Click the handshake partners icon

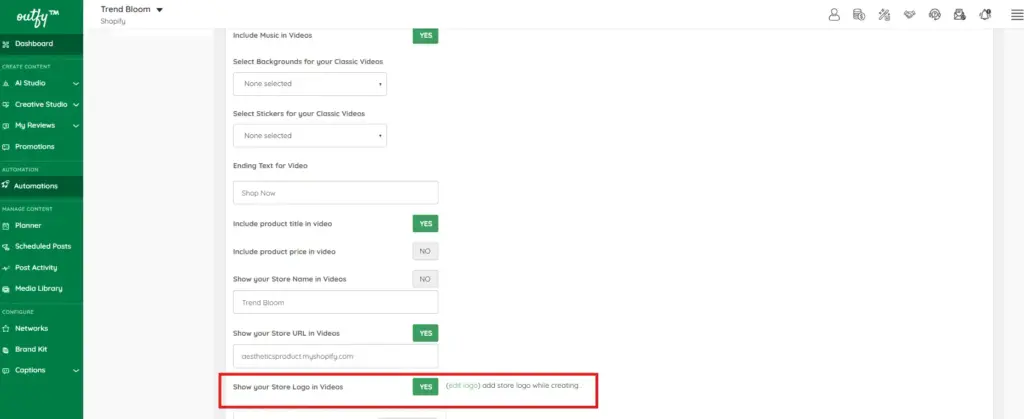click(909, 14)
